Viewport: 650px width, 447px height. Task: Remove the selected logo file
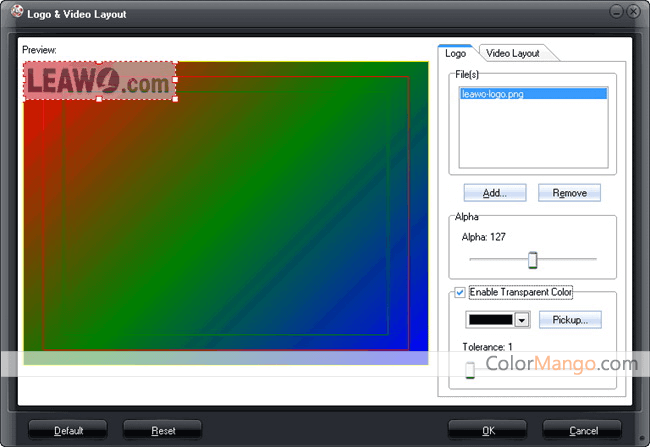coord(569,192)
